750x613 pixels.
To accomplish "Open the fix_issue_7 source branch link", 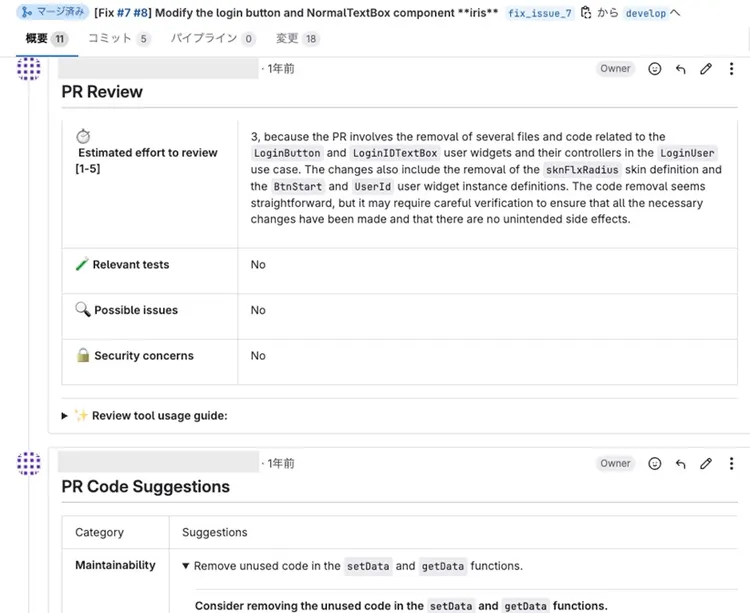I will click(x=540, y=14).
